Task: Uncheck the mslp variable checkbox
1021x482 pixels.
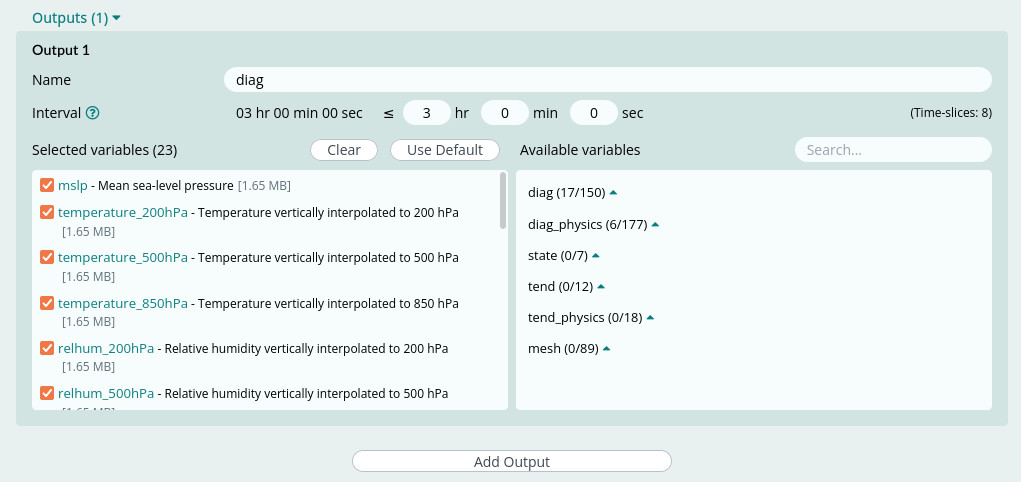Action: point(47,186)
